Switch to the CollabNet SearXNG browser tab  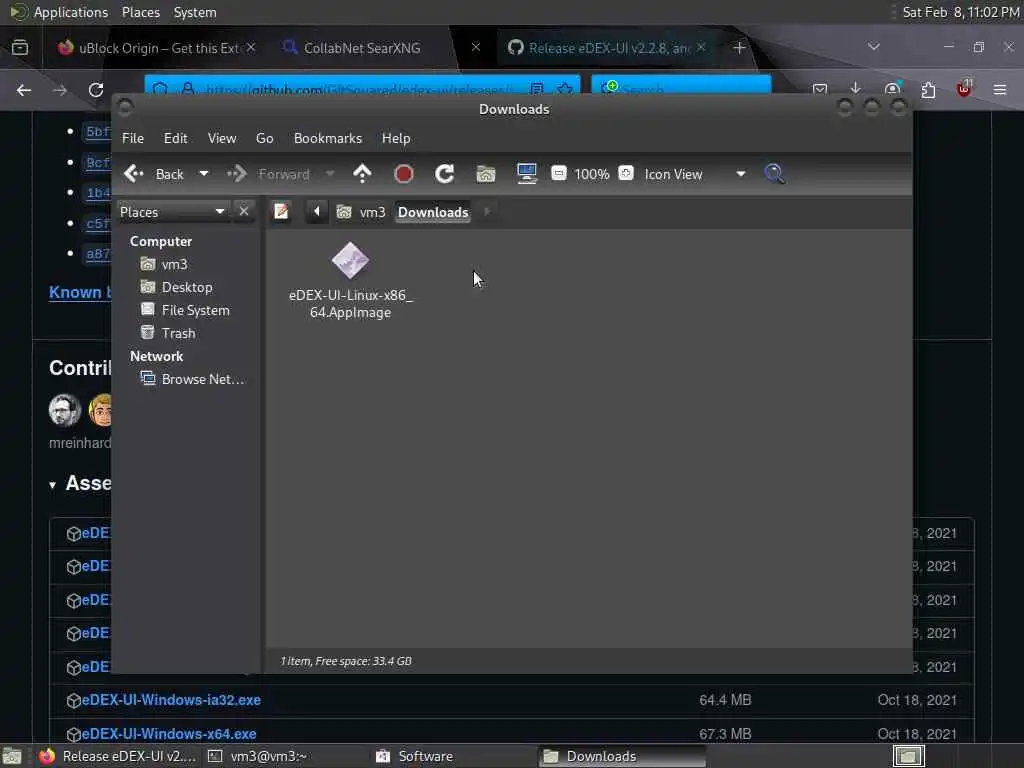362,48
